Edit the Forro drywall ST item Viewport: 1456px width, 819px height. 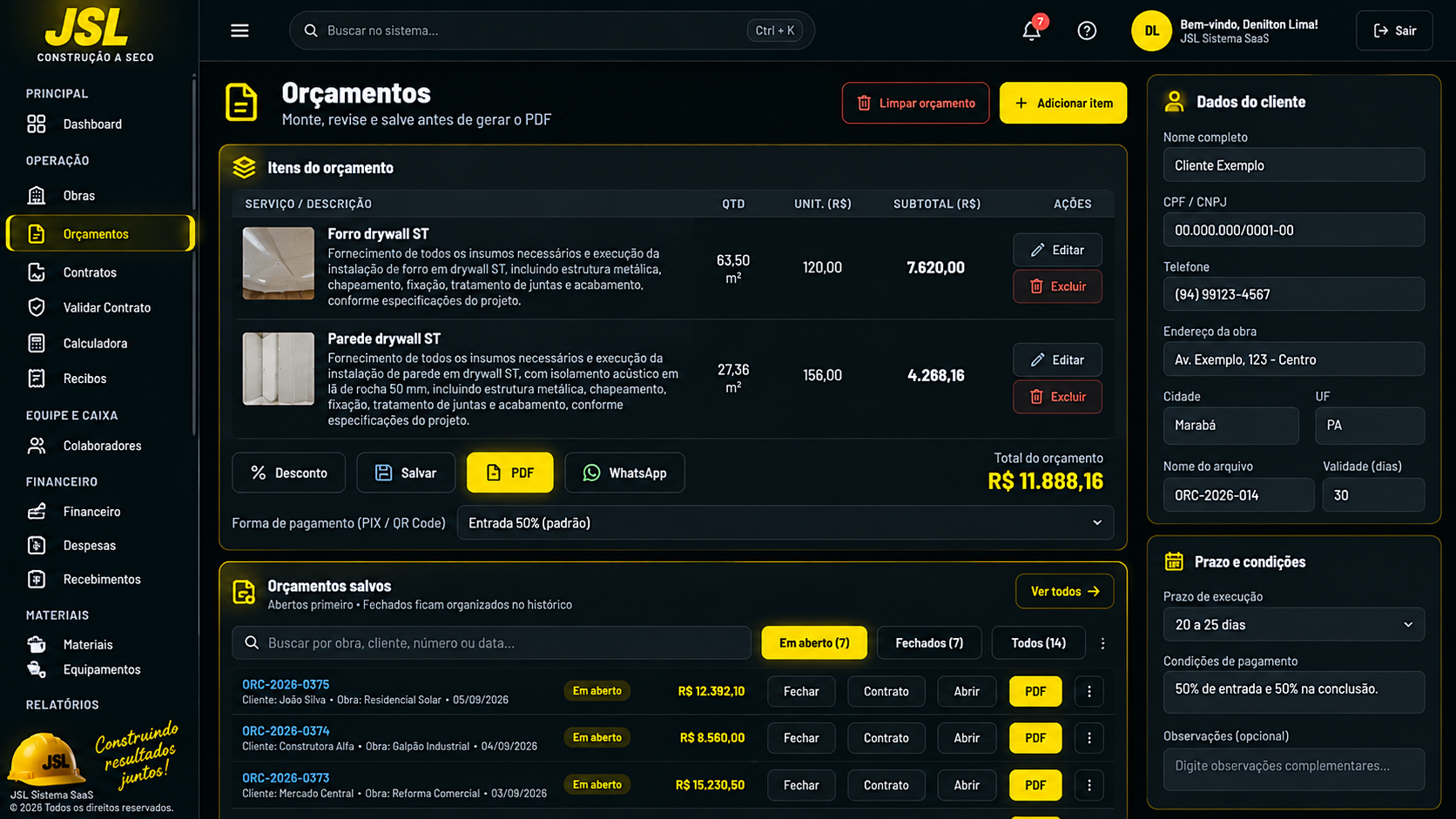1057,250
